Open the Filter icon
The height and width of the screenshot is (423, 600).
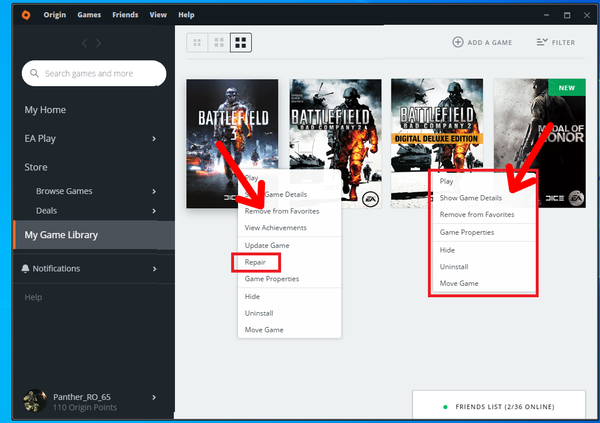[x=542, y=42]
